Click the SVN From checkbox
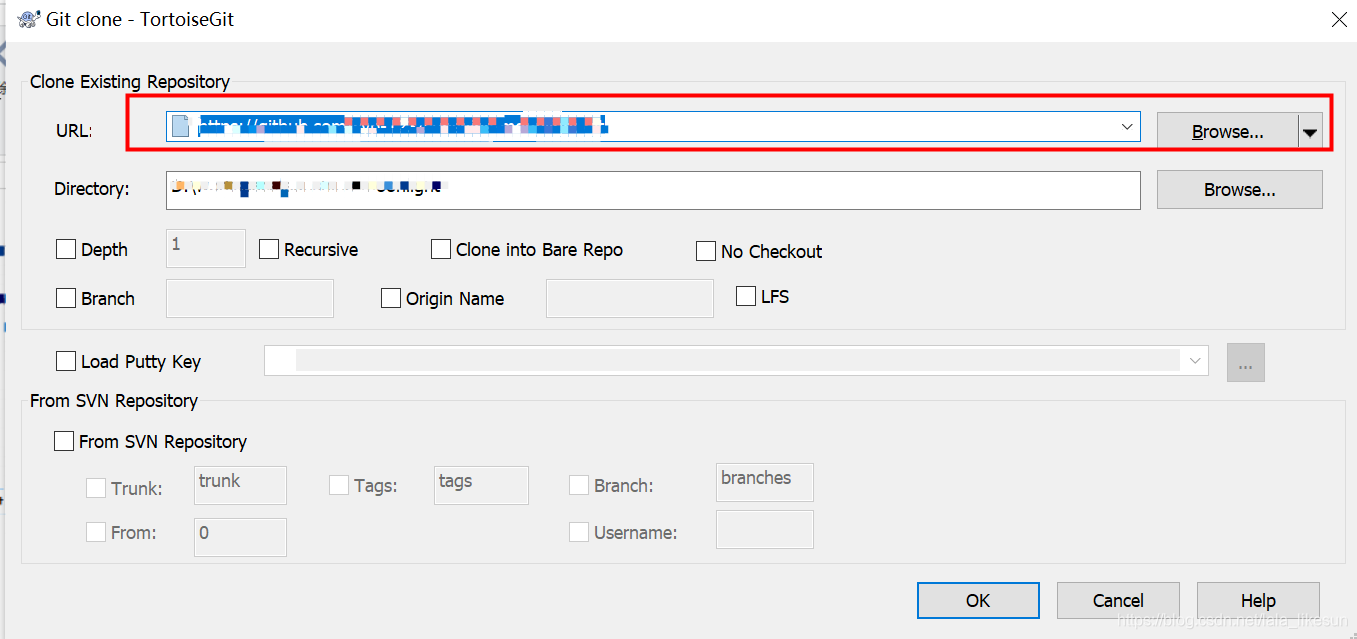Screen dimensions: 1357x639 tap(96, 532)
